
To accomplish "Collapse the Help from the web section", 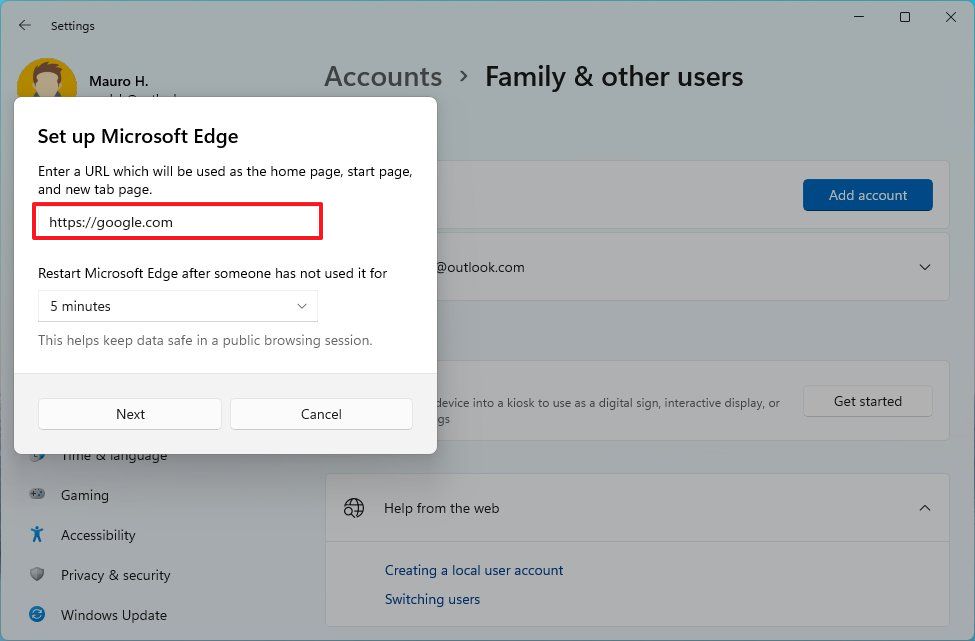I will pos(924,508).
